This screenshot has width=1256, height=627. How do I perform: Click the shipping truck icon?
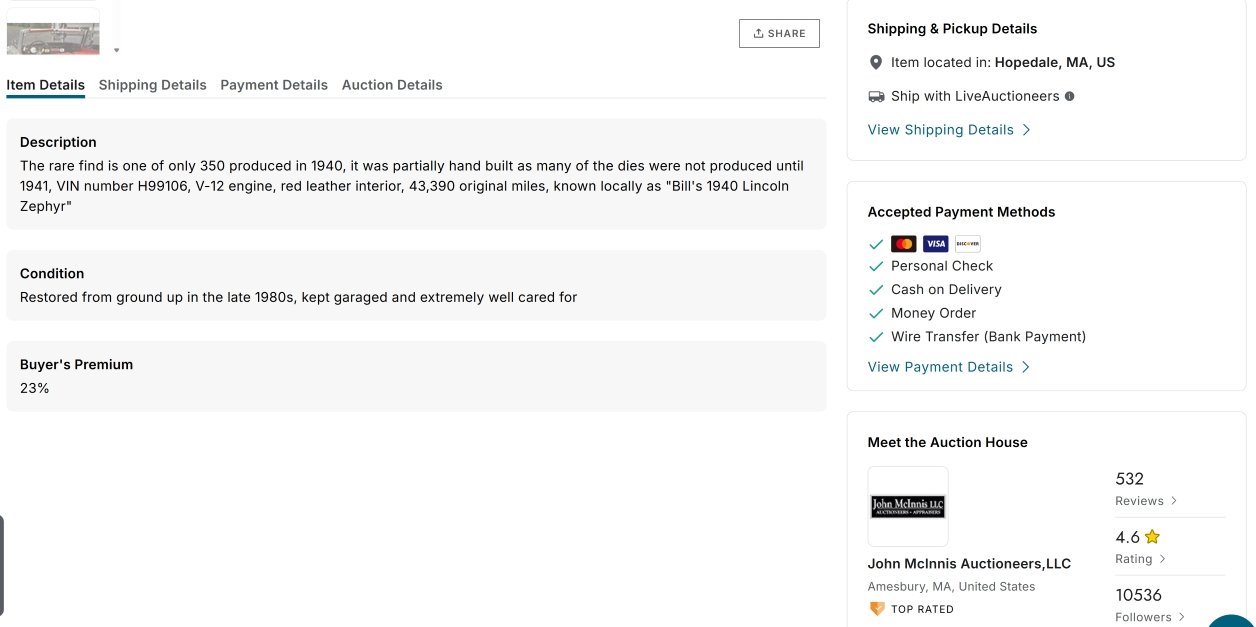point(876,97)
